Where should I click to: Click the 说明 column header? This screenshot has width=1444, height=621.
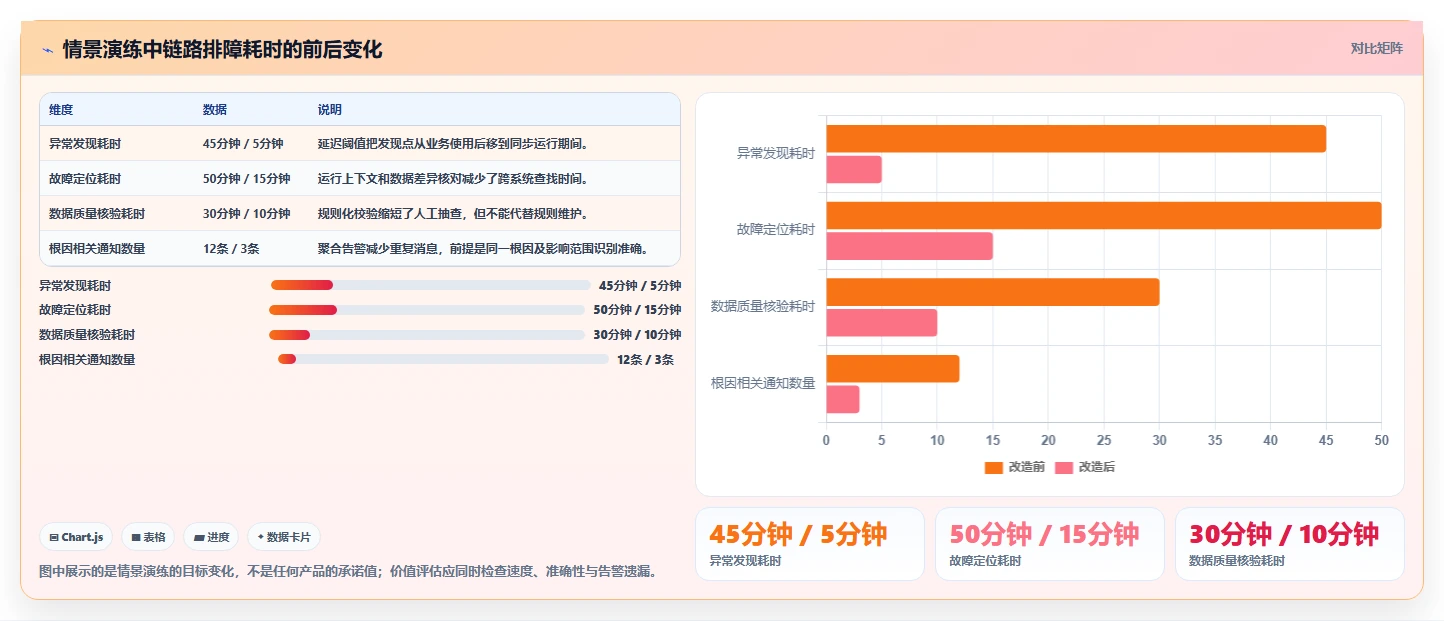330,109
